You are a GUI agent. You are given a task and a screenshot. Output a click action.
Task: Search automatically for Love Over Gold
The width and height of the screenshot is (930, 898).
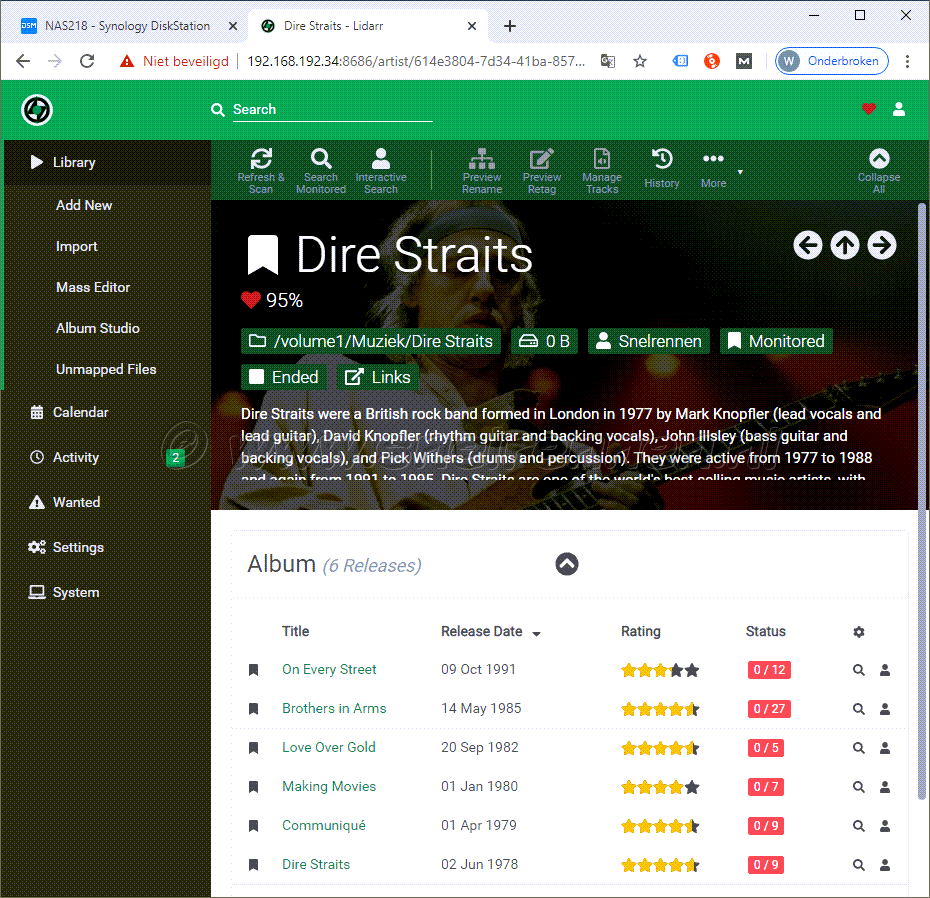(x=859, y=748)
